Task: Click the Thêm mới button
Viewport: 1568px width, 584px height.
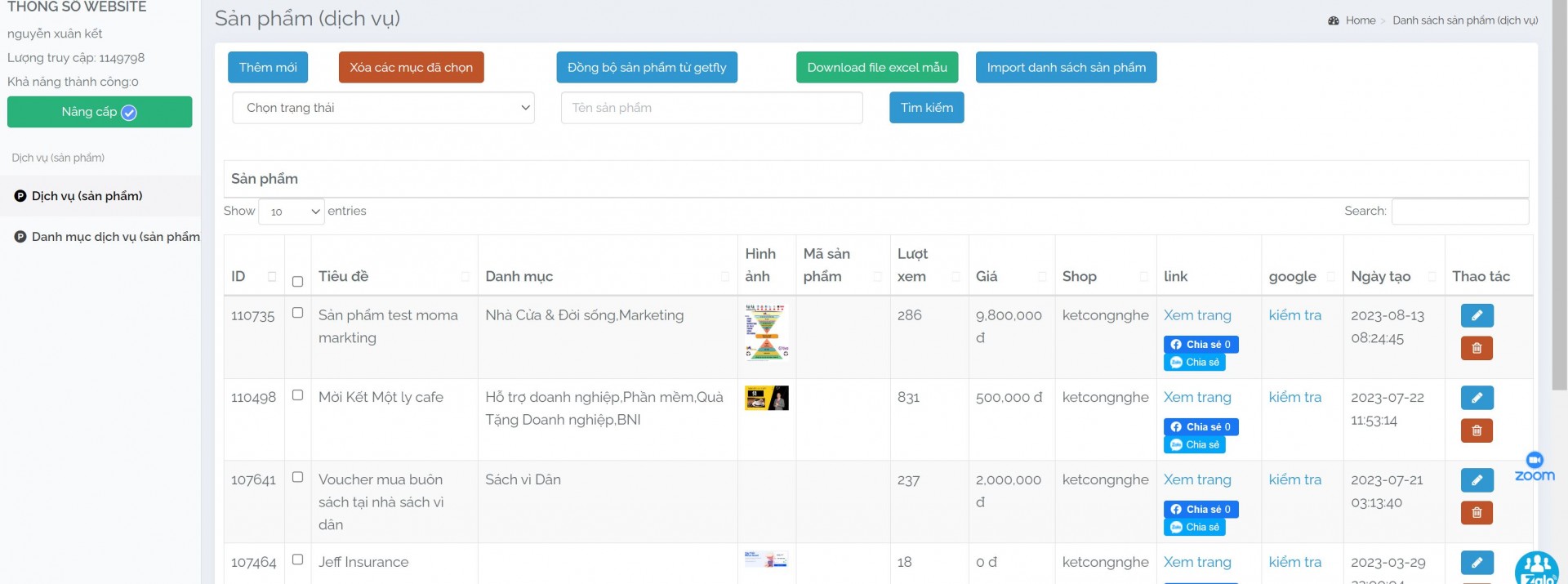Action: (268, 68)
